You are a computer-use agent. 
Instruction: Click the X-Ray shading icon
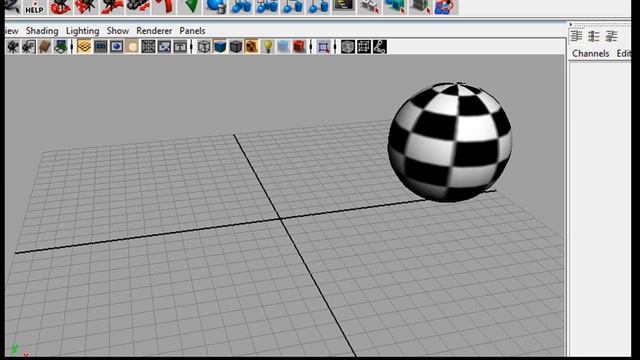pos(348,47)
